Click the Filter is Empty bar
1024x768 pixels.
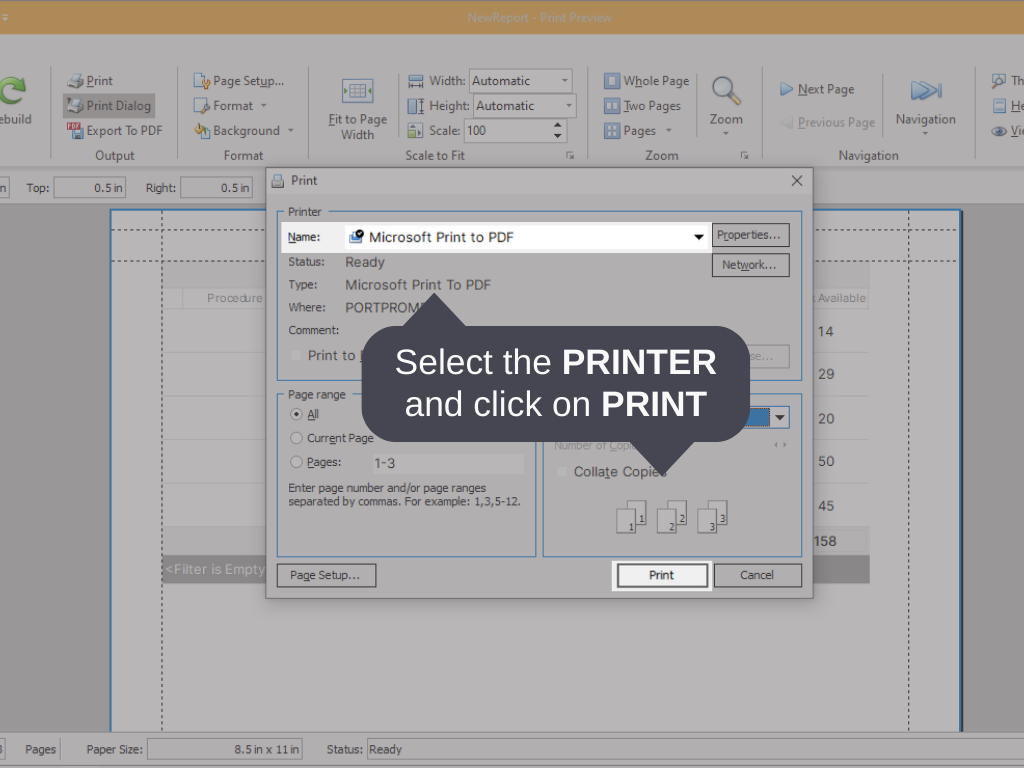[214, 569]
